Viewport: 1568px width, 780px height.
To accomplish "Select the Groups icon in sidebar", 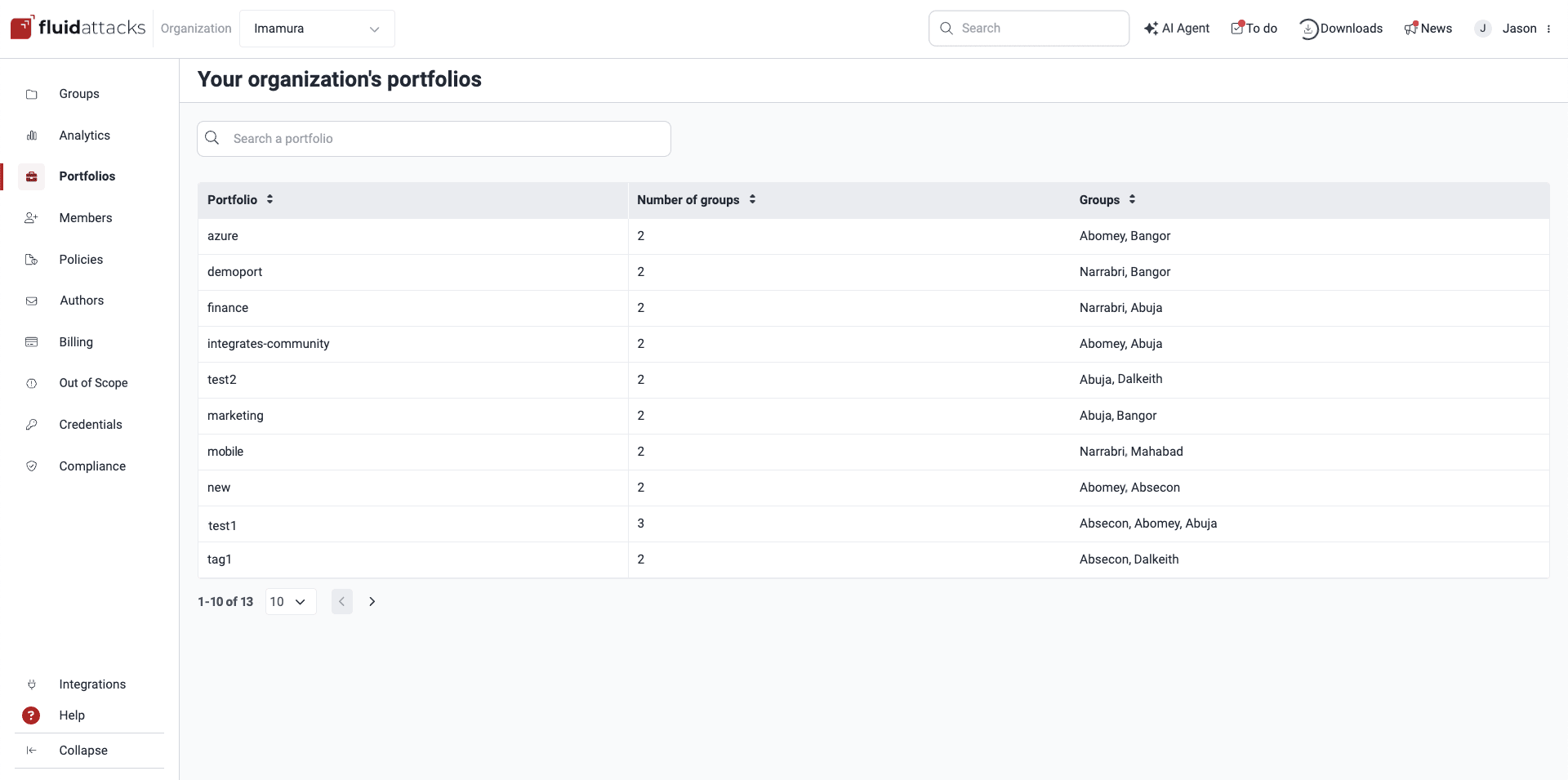I will pyautogui.click(x=31, y=94).
